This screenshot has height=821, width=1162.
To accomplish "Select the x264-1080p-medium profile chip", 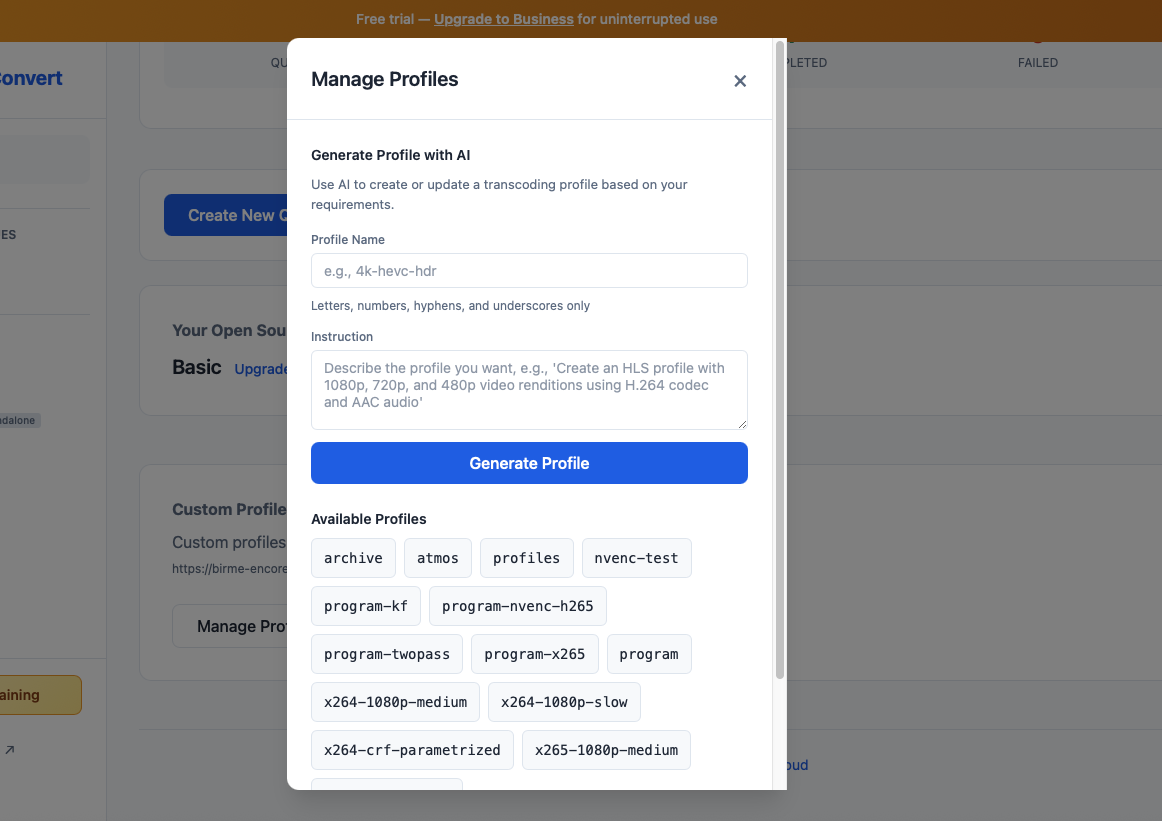I will click(394, 702).
